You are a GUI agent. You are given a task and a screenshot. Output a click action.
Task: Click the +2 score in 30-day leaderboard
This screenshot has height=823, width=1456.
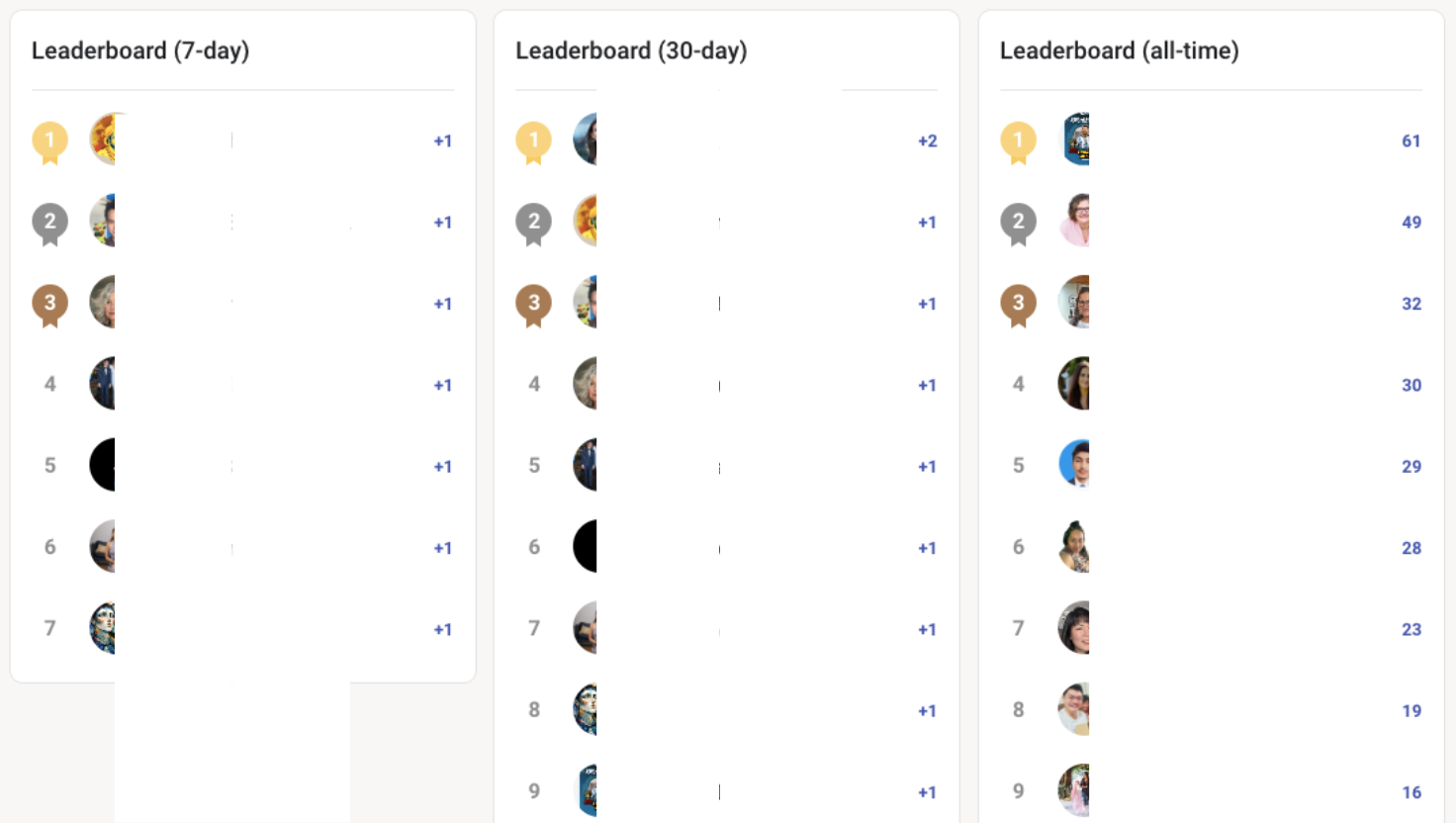[927, 141]
